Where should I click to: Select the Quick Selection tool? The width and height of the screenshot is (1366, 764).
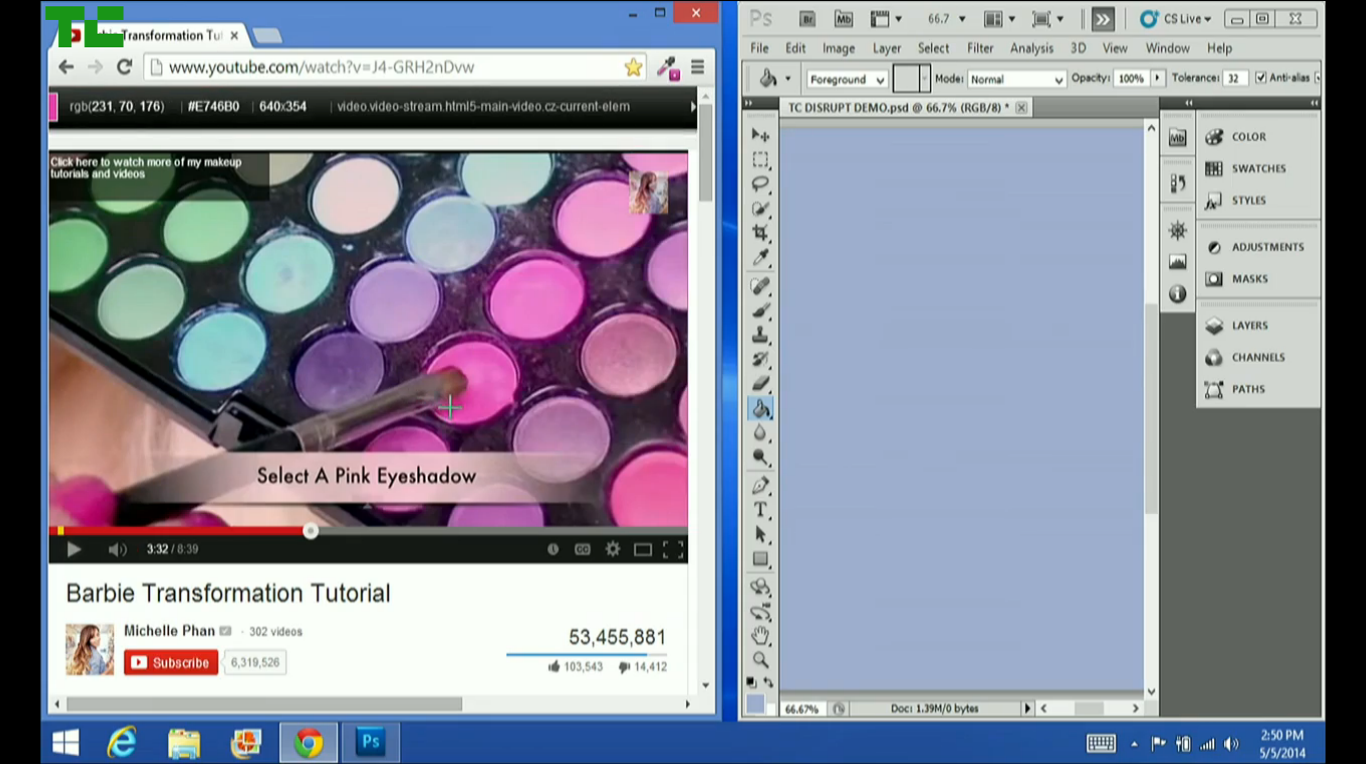[x=761, y=209]
